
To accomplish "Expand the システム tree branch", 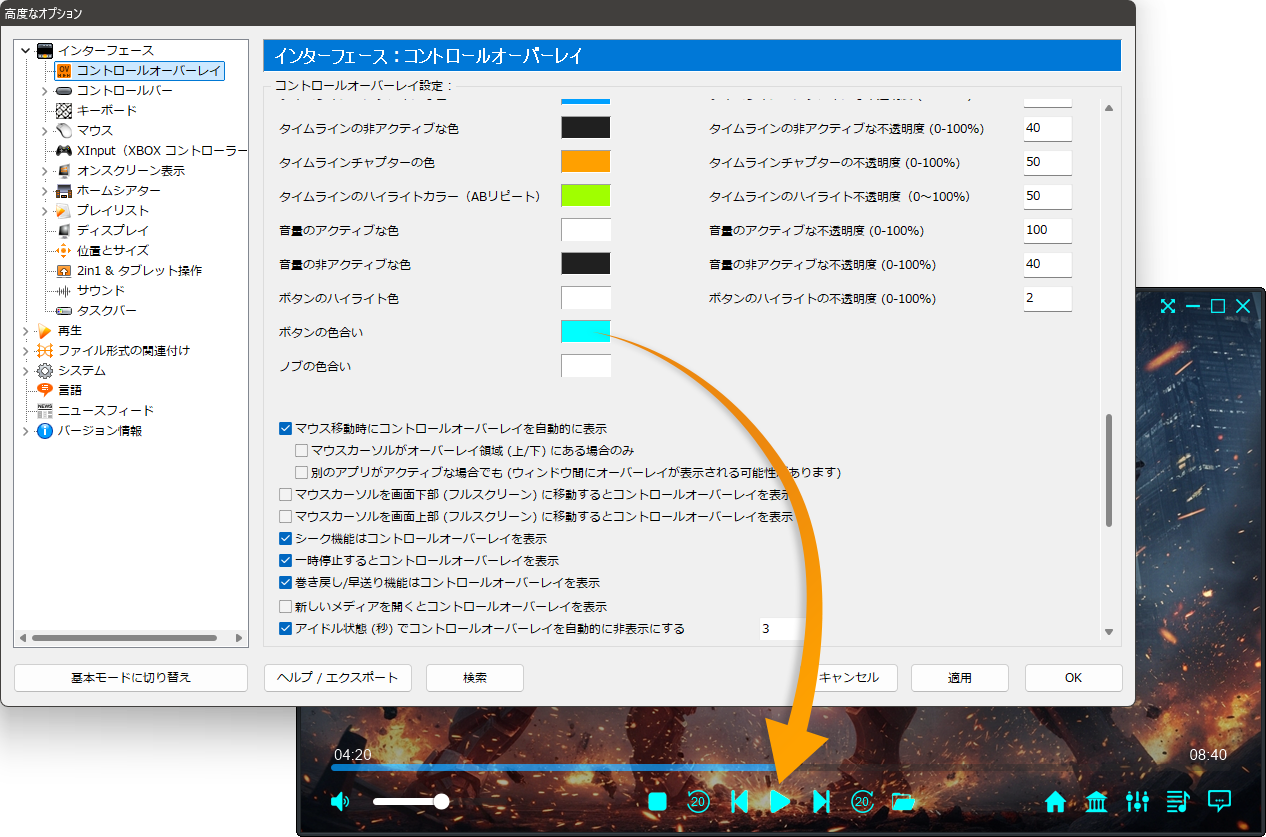I will tap(27, 370).
